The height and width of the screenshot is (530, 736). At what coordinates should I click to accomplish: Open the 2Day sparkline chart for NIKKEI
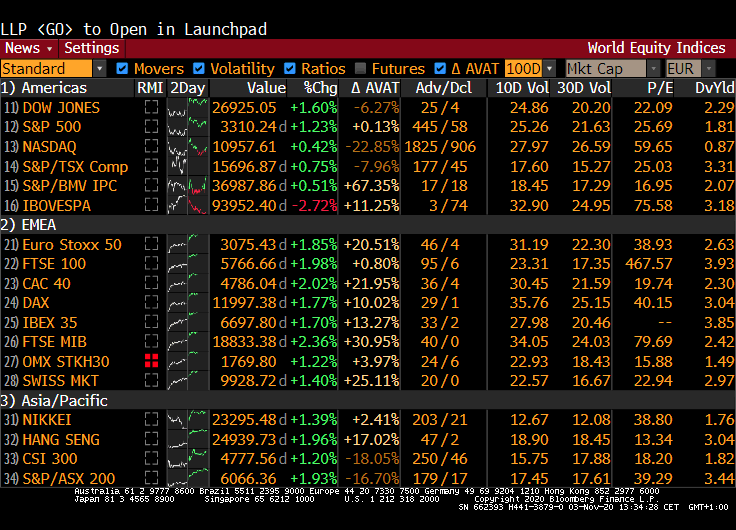[x=188, y=419]
